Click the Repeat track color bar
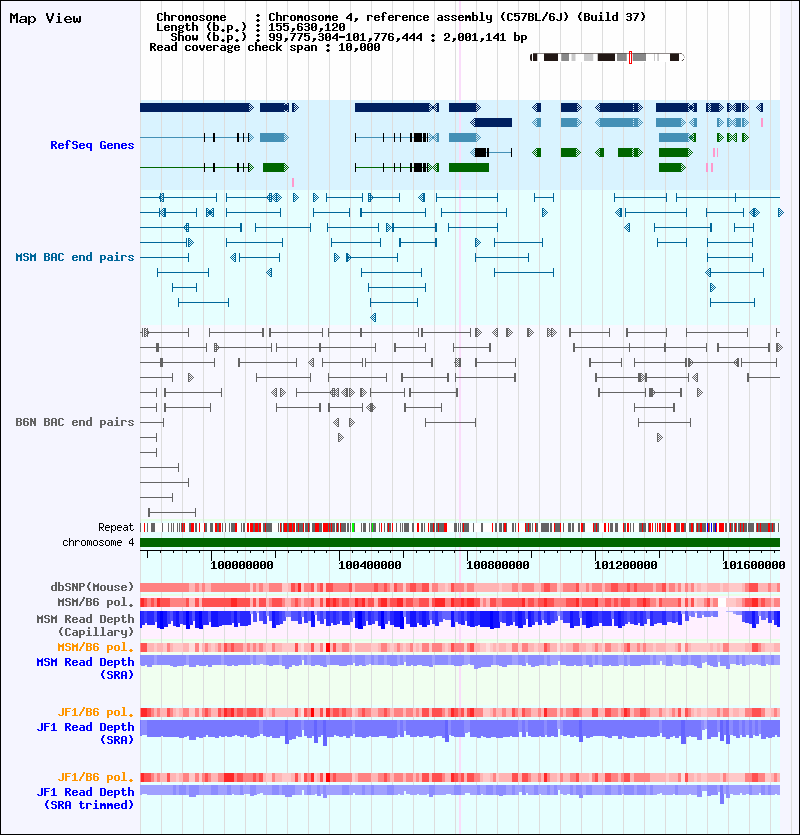This screenshot has height=835, width=800. click(x=460, y=528)
